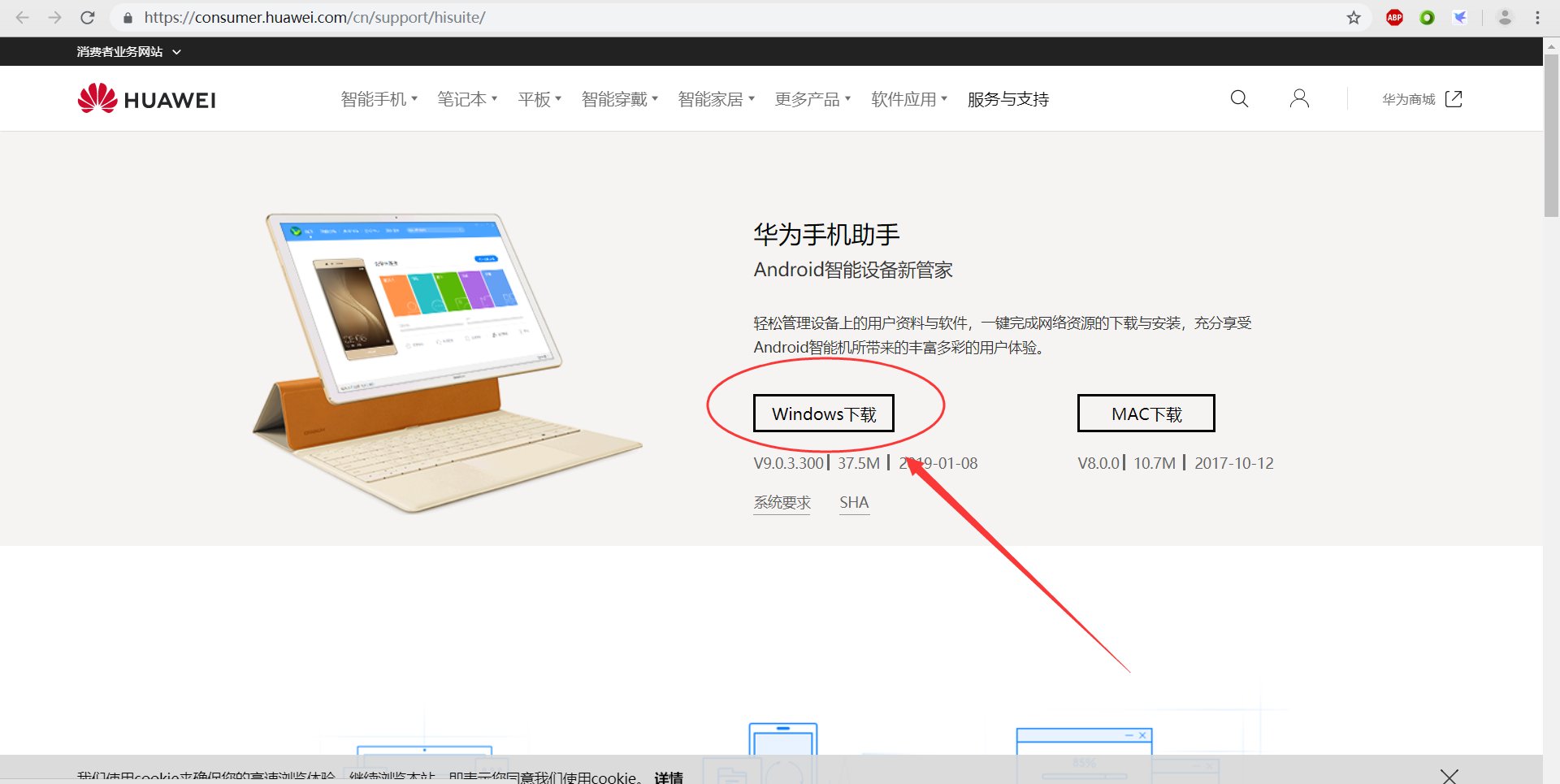Open Chrome's three-dot menu
This screenshot has height=784, width=1560.
pyautogui.click(x=1536, y=17)
